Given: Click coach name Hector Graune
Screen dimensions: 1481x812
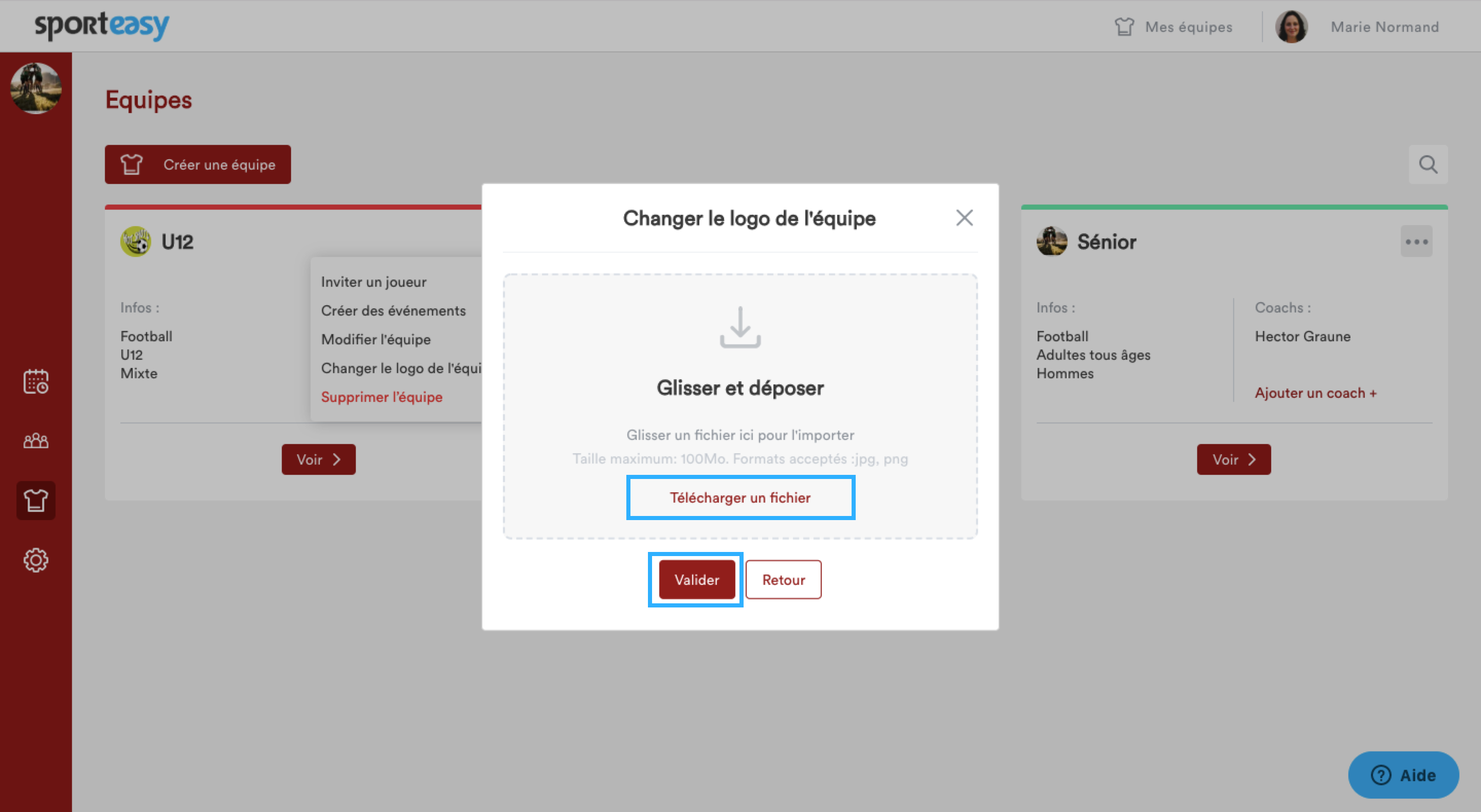Looking at the screenshot, I should pos(1302,336).
